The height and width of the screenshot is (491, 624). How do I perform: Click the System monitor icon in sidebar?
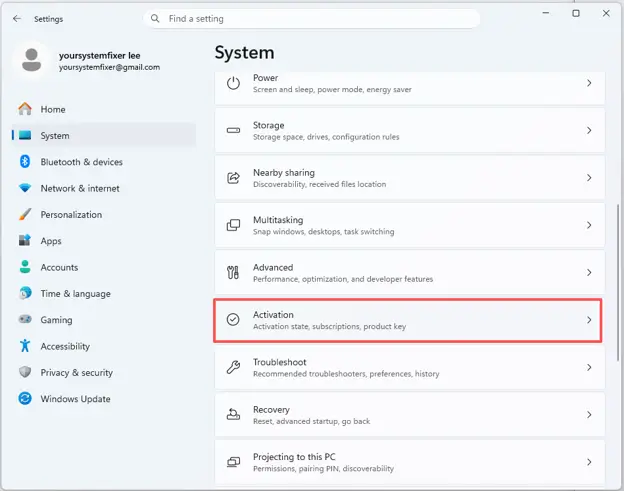click(25, 136)
